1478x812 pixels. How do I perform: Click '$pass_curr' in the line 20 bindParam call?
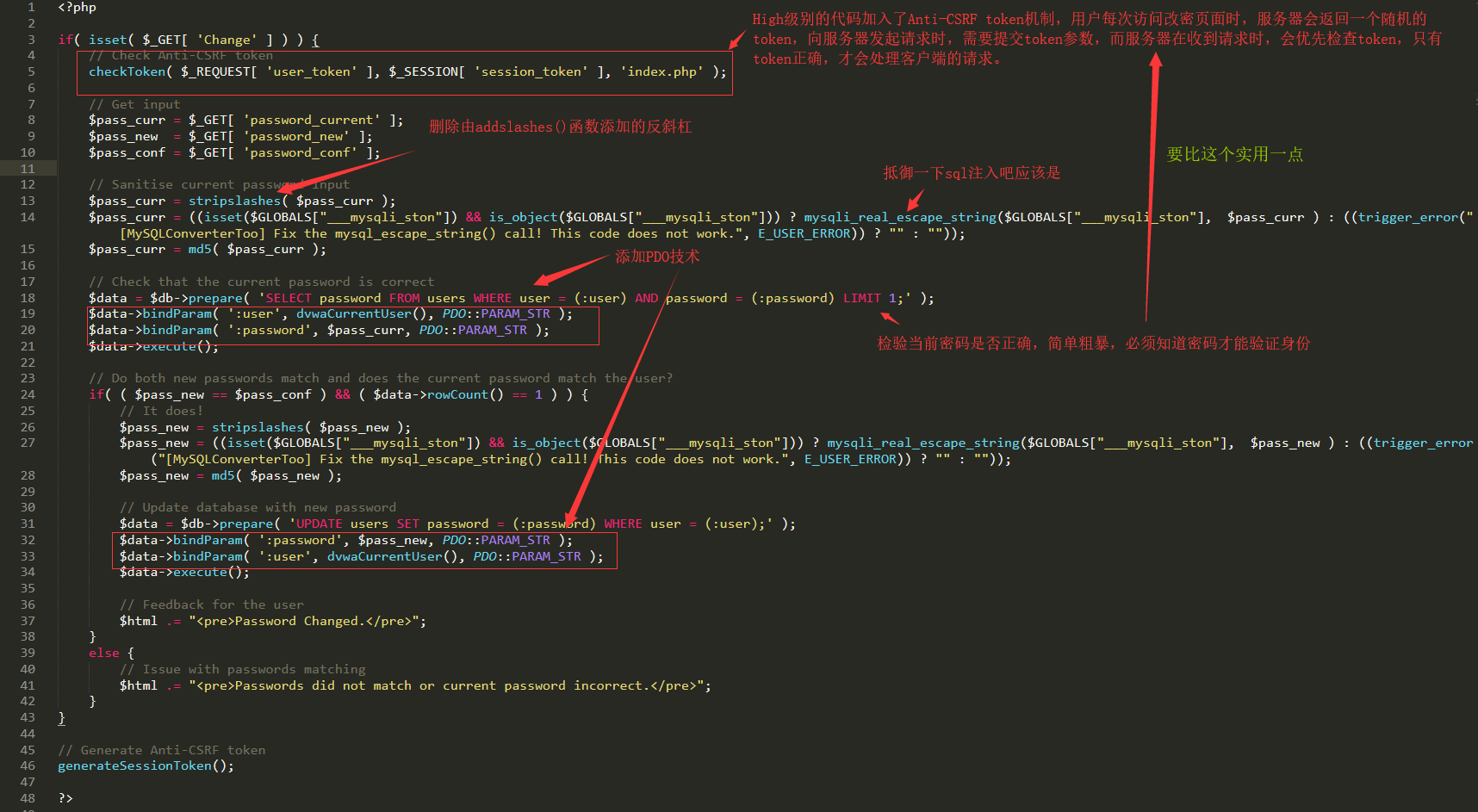(365, 330)
